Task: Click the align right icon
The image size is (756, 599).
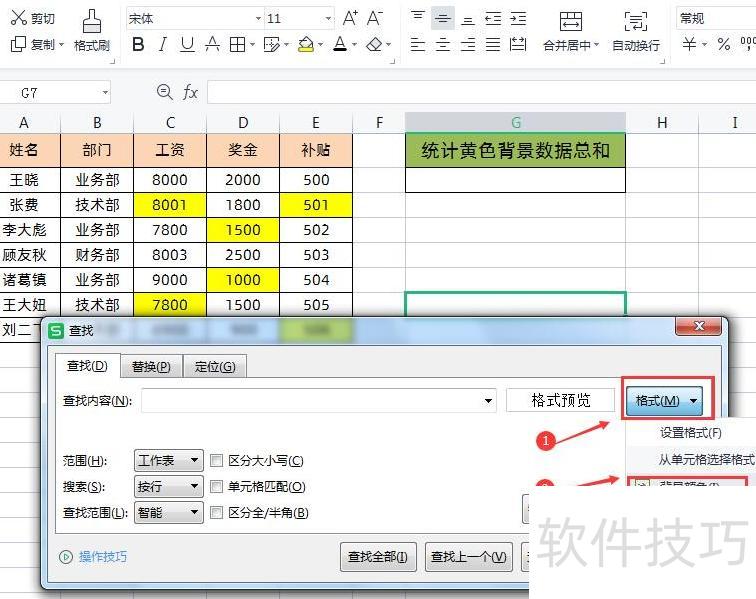Action: 468,44
